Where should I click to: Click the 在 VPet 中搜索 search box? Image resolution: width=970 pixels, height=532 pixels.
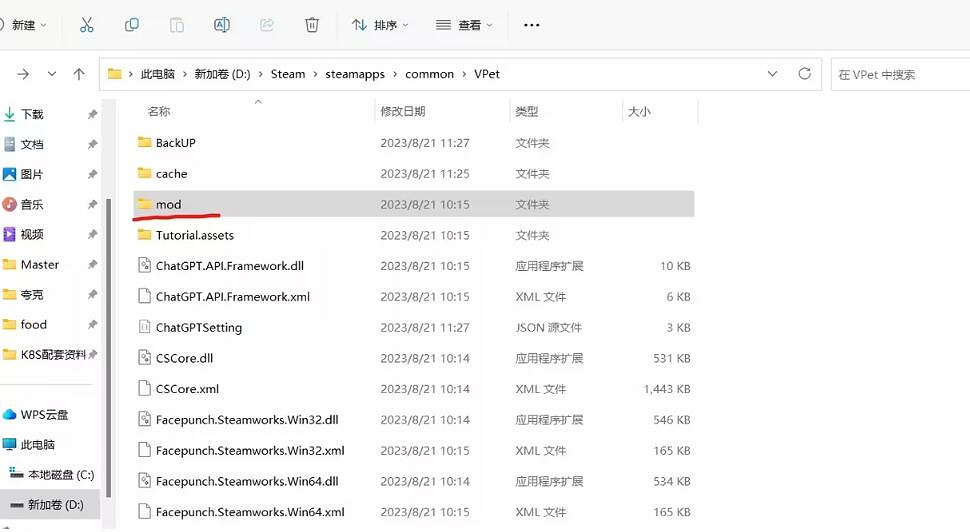pyautogui.click(x=900, y=74)
